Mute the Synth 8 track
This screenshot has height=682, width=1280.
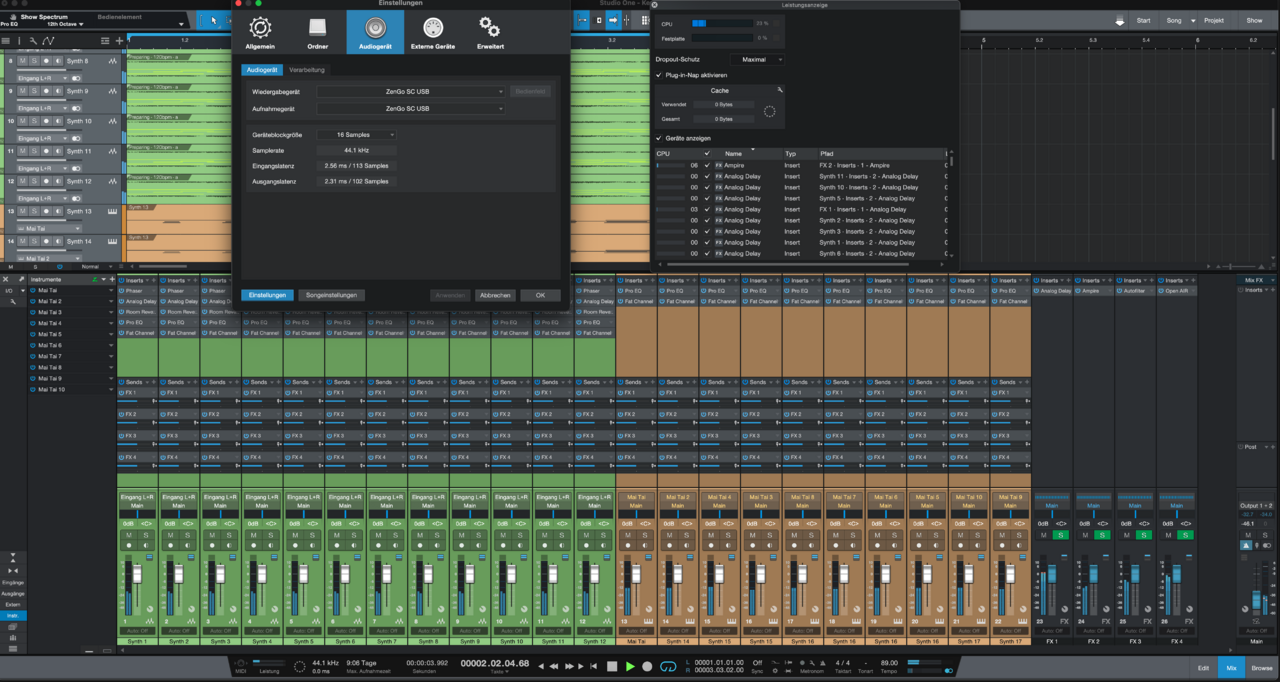[22, 61]
